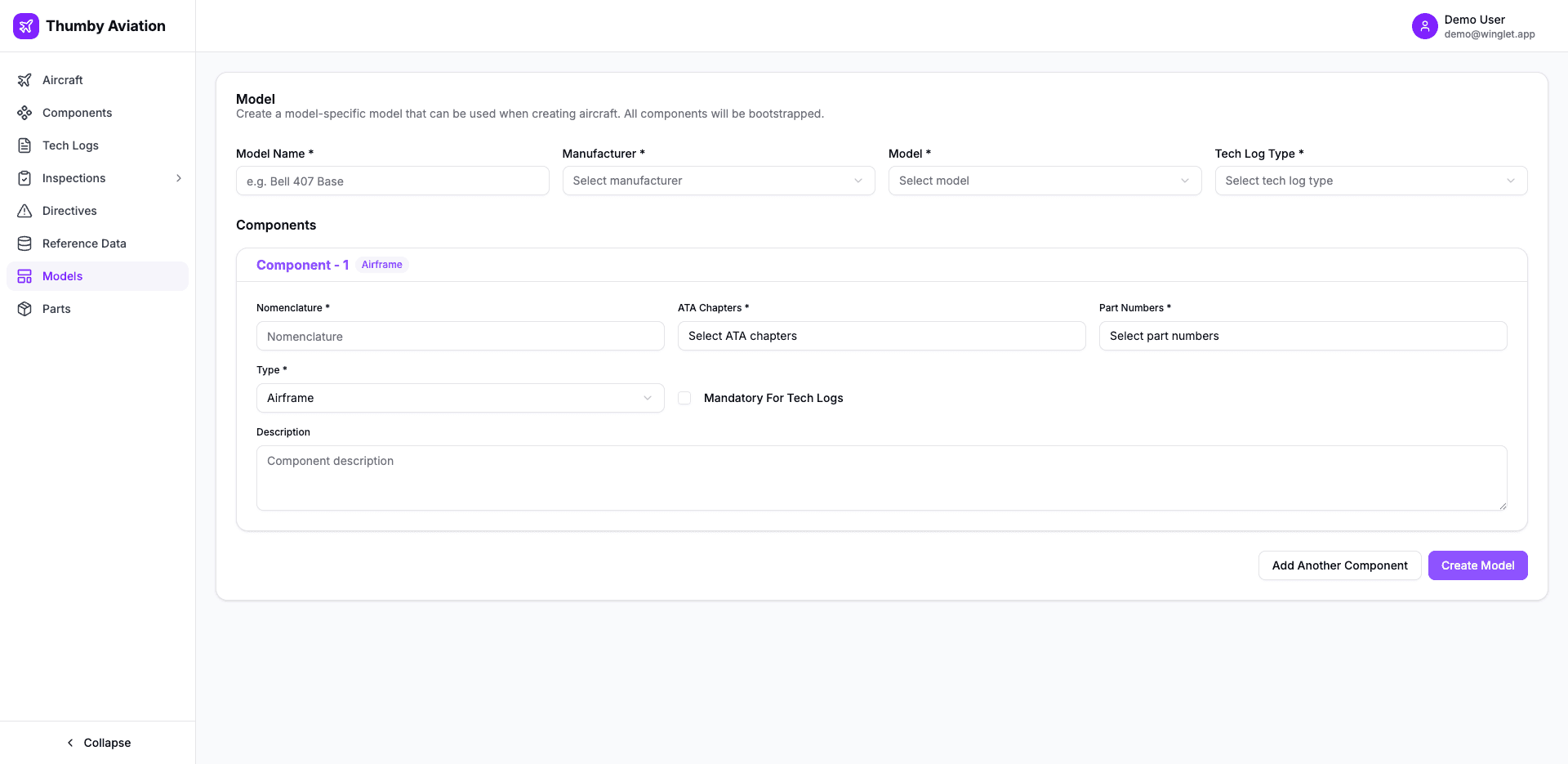
Task: Enable Mandatory For Tech Logs checkbox
Action: [x=684, y=398]
